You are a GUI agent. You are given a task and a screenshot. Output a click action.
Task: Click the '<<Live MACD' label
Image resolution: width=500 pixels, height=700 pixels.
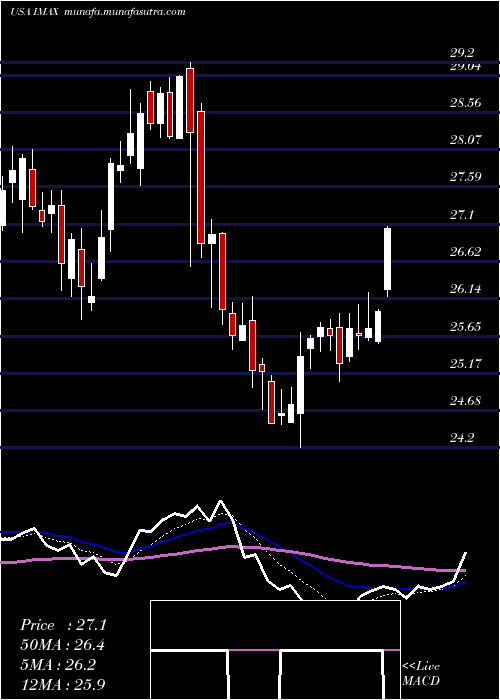pos(421,673)
